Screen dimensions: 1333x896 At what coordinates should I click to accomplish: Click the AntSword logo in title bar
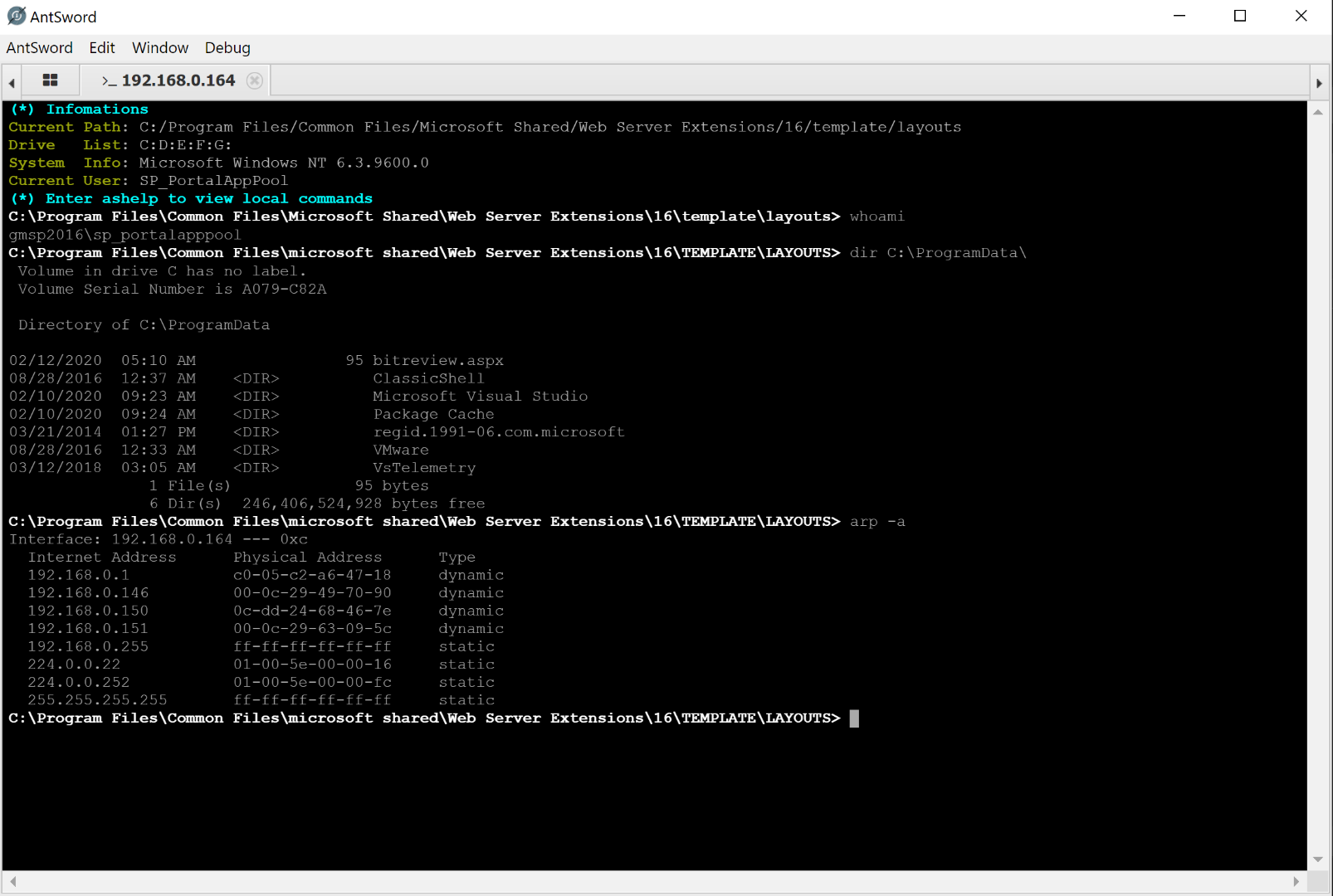tap(16, 16)
